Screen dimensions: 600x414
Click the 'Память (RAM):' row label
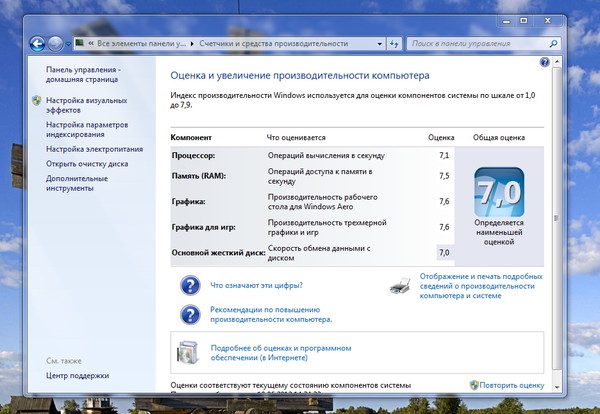click(199, 176)
